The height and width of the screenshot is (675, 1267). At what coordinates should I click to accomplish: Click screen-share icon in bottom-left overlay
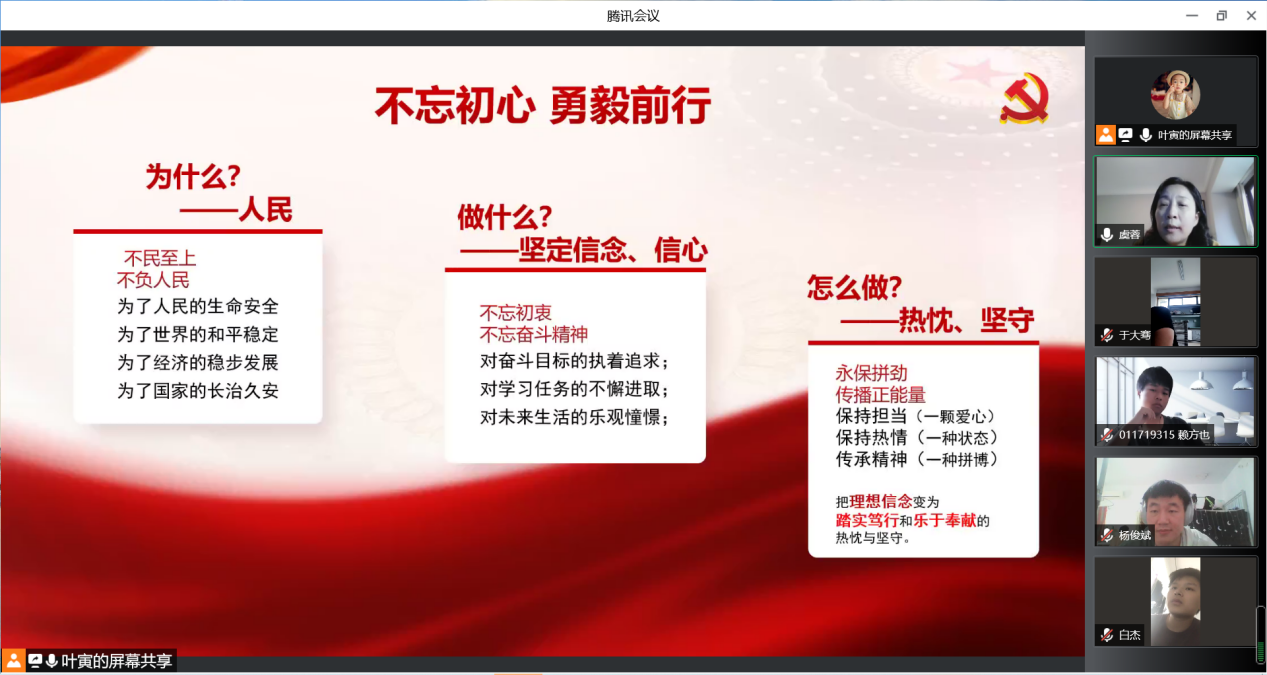pos(35,661)
